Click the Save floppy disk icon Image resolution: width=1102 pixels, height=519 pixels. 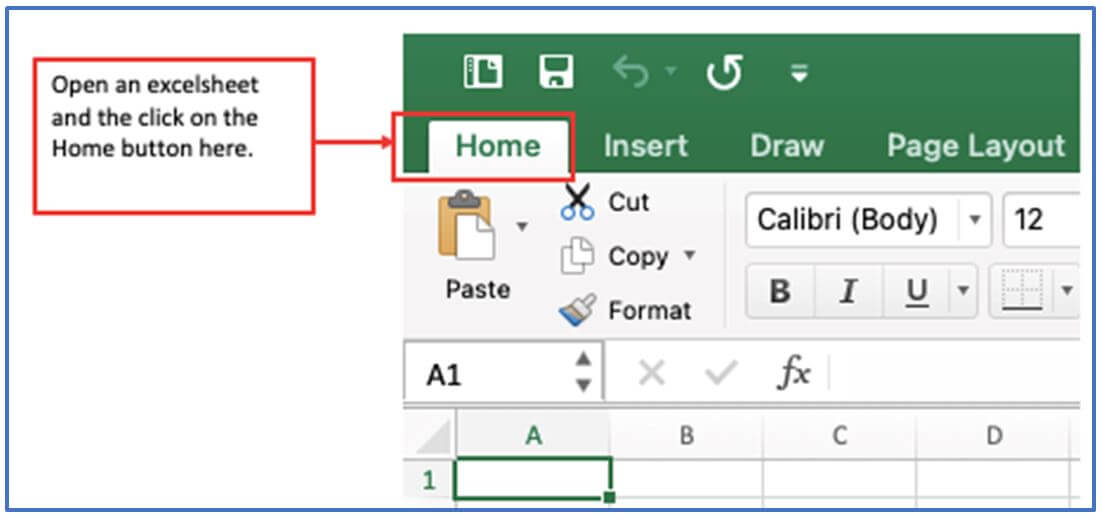pyautogui.click(x=556, y=72)
